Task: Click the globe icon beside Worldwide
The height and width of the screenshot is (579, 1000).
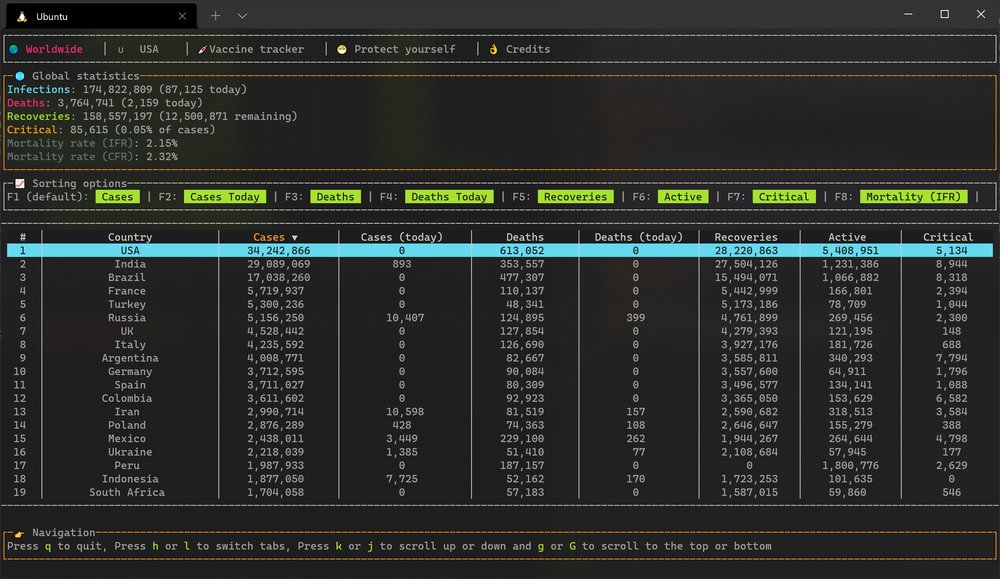Action: coord(14,49)
